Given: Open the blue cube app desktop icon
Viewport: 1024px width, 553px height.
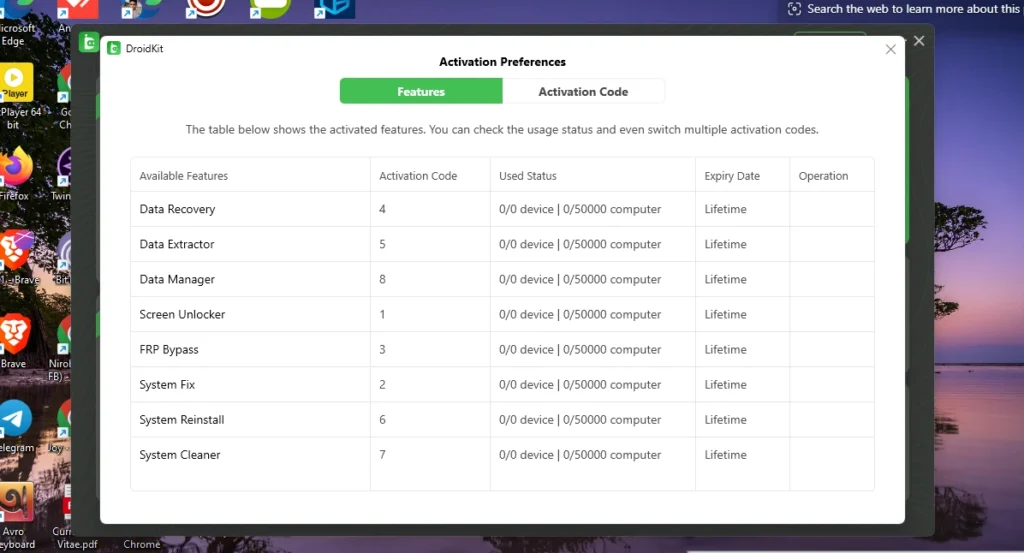Looking at the screenshot, I should pos(334,8).
